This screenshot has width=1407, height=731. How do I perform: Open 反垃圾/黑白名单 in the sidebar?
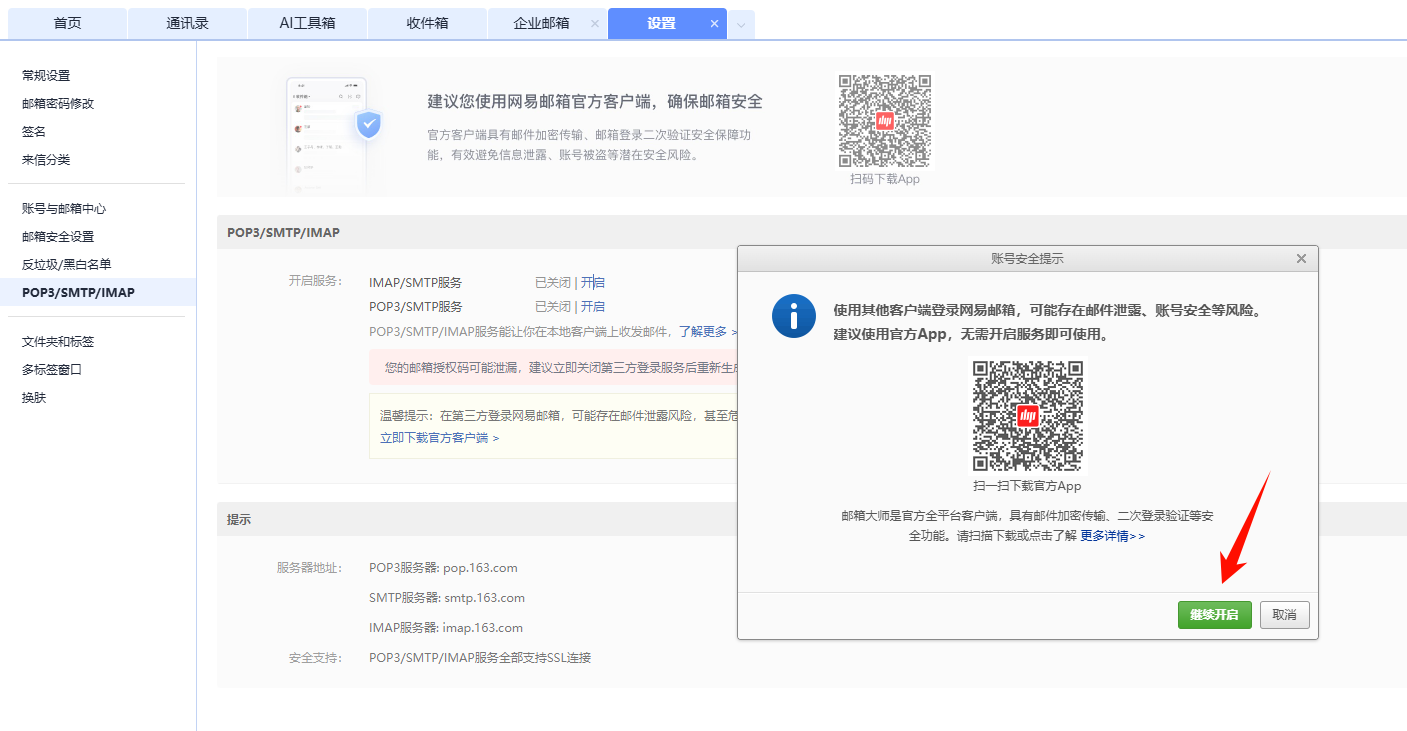(66, 264)
